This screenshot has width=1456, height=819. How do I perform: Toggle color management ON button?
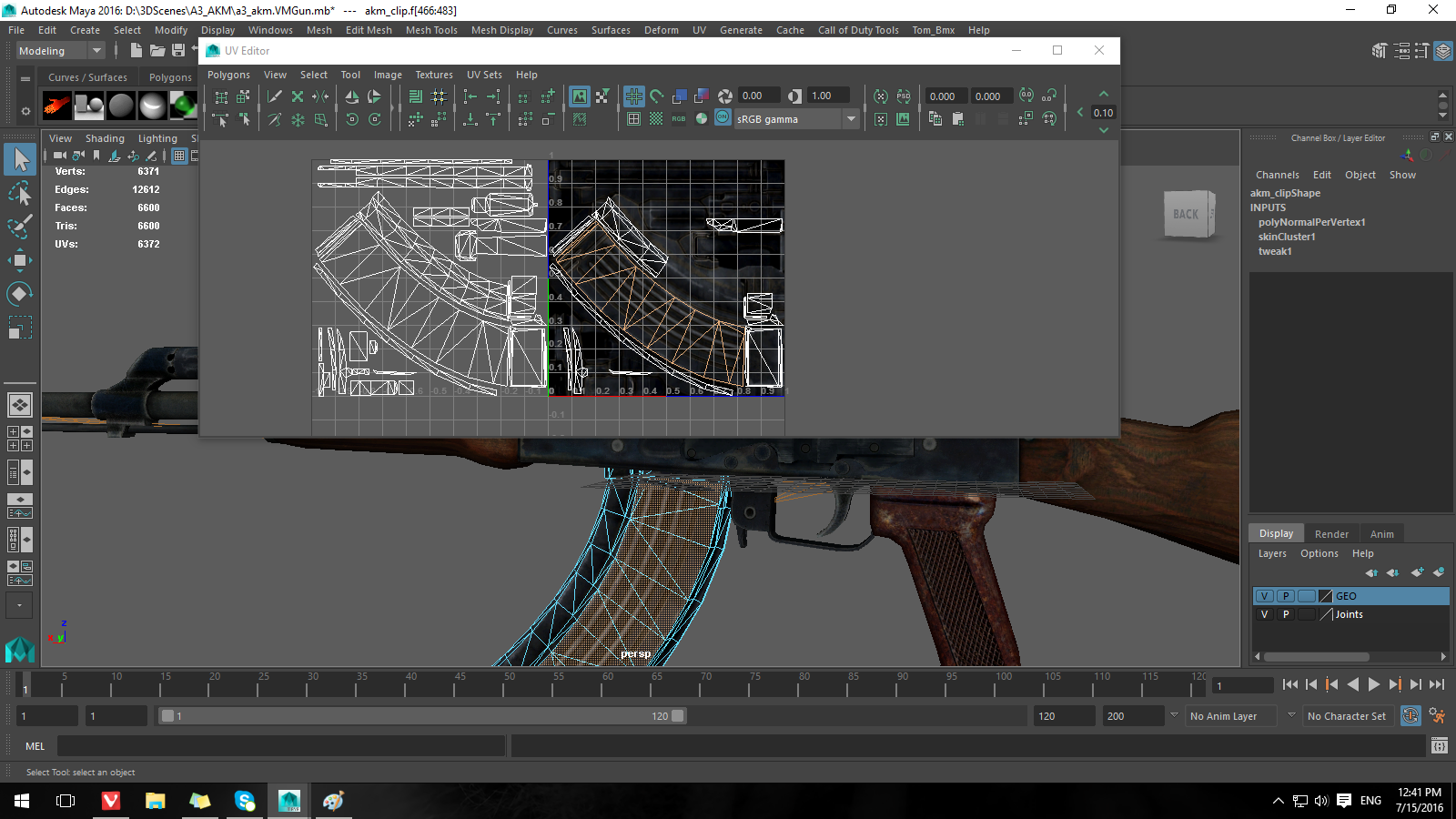pyautogui.click(x=723, y=118)
